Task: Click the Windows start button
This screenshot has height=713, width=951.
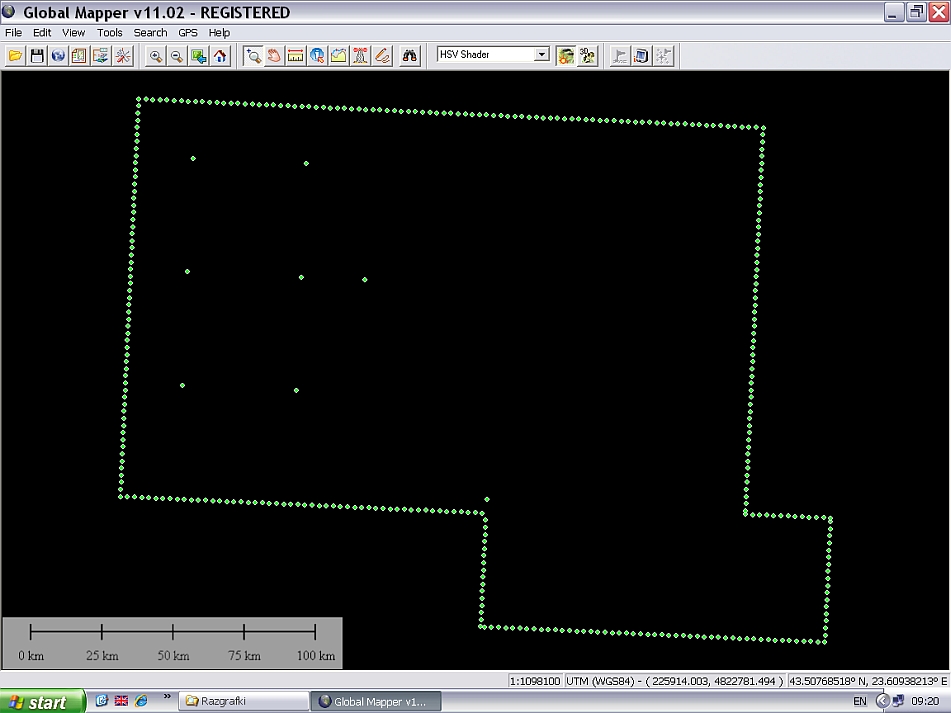Action: coord(38,702)
